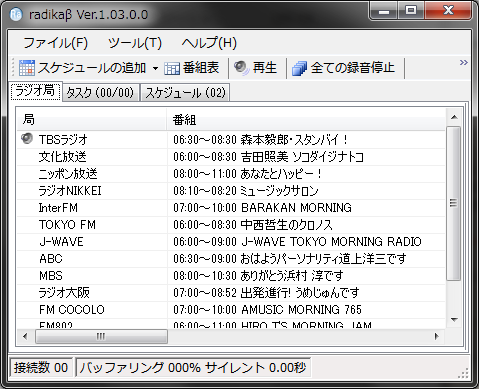Click program おはようパーソナリティ道上洋三です
479x389 pixels.
coord(323,259)
